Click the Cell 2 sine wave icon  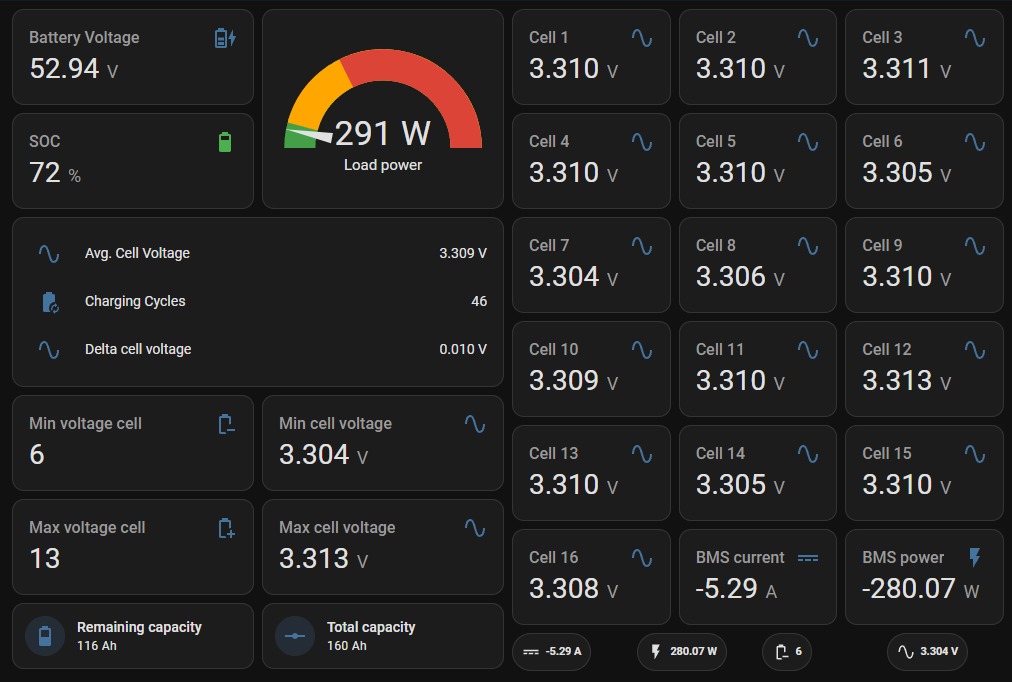click(x=807, y=38)
